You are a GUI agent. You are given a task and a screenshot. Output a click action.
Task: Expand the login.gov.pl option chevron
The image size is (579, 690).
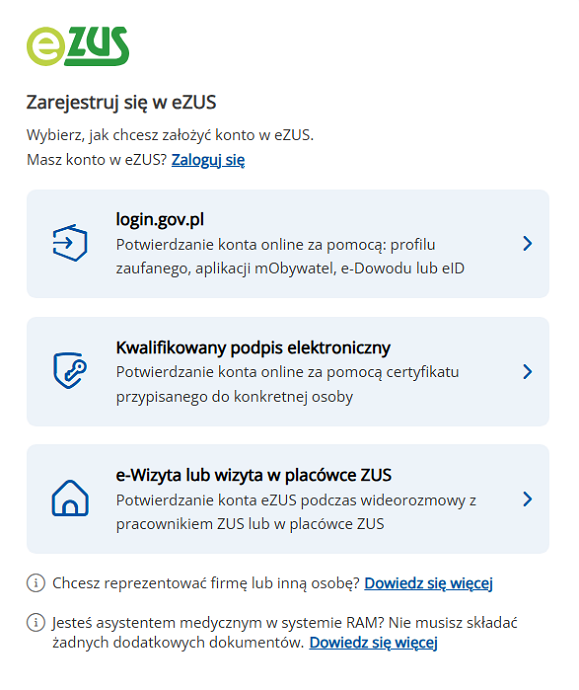527,243
